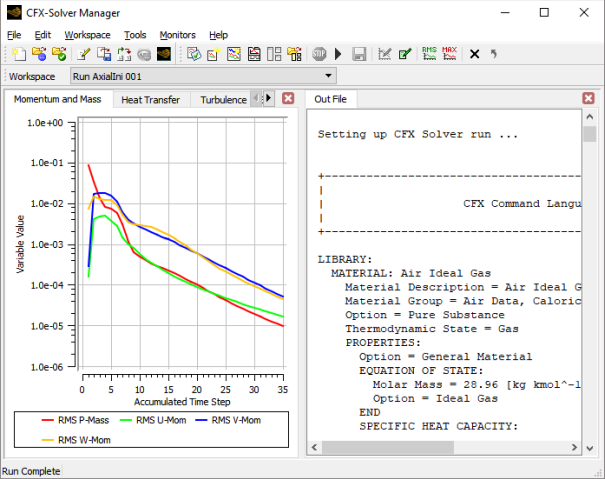Open the File menu
605x479 pixels.
[x=14, y=35]
